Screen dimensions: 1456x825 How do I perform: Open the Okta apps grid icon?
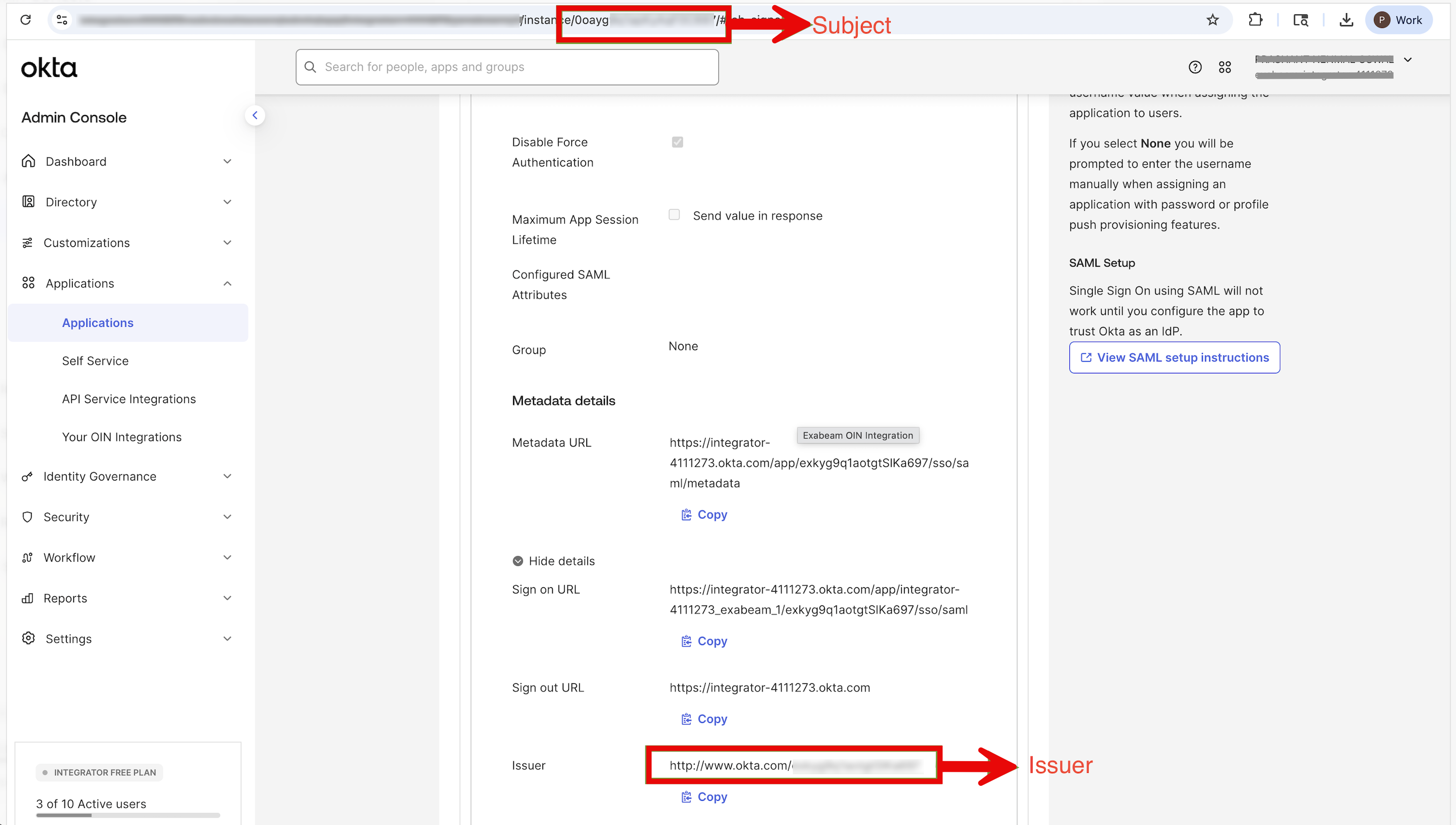pyautogui.click(x=1225, y=67)
